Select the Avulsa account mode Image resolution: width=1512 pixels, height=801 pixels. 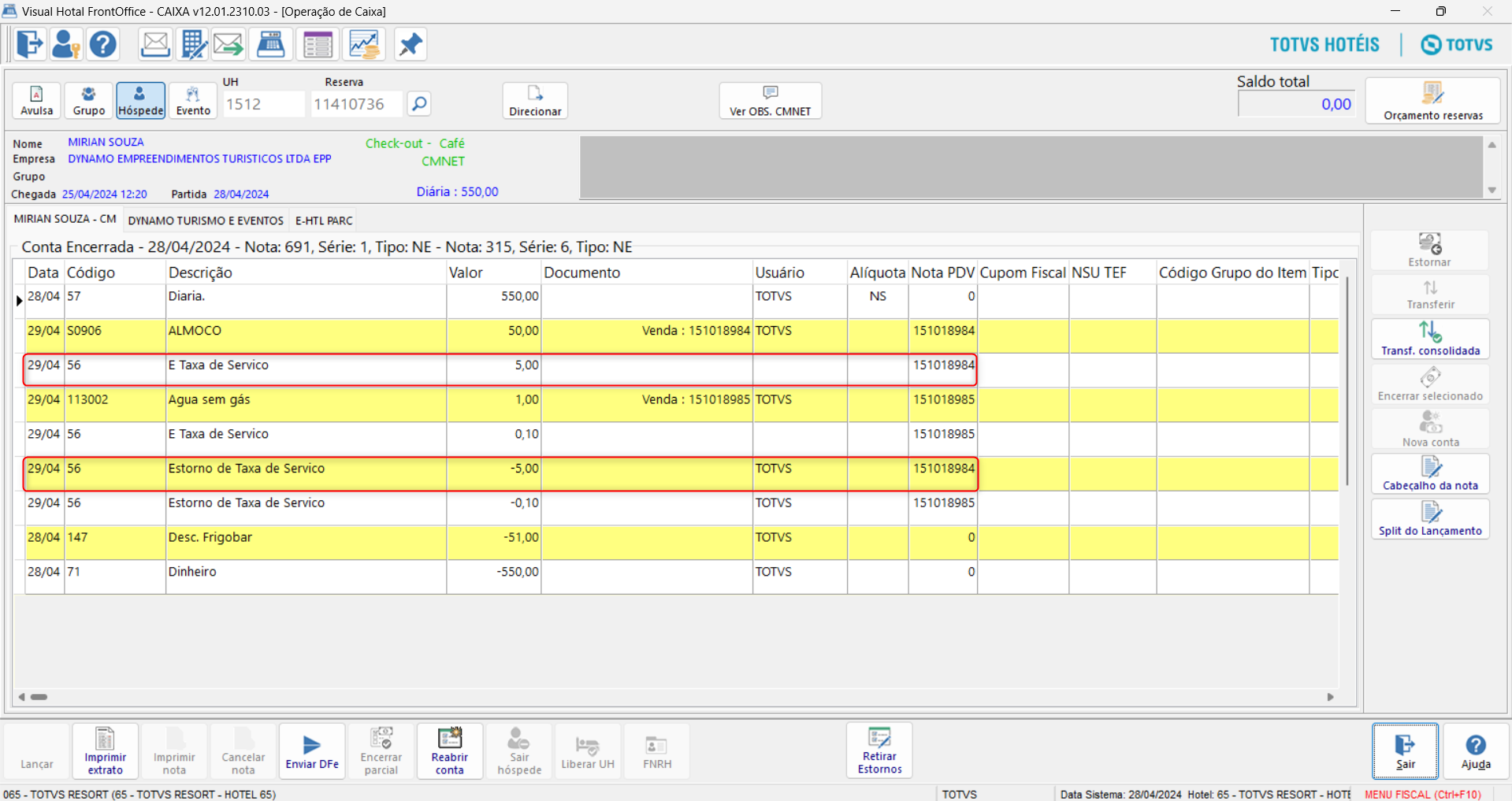[37, 101]
